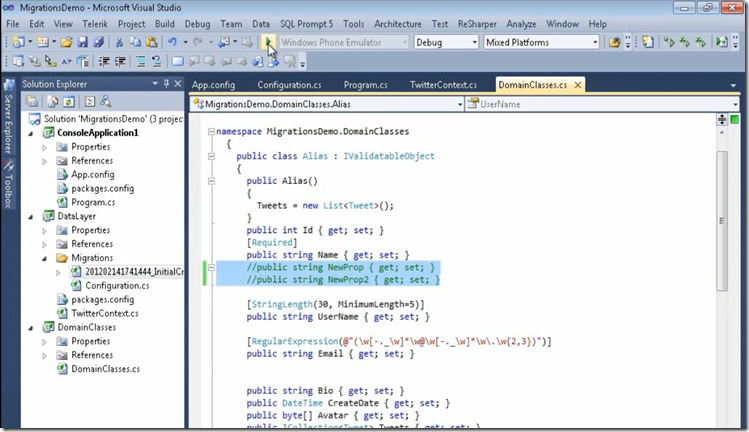Click the Refresh icon in Solution Explorer
This screenshot has width=749, height=432.
(x=69, y=101)
